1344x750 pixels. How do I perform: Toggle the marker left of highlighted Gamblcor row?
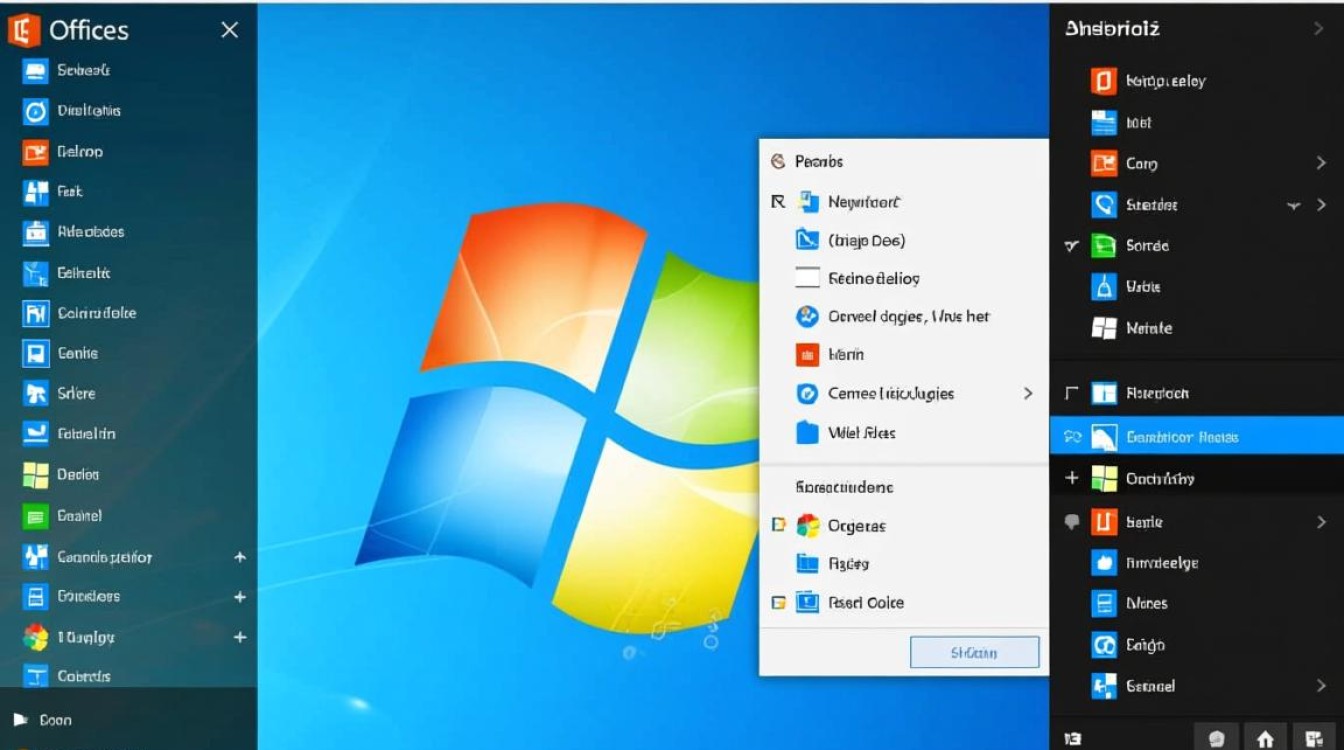(1072, 437)
